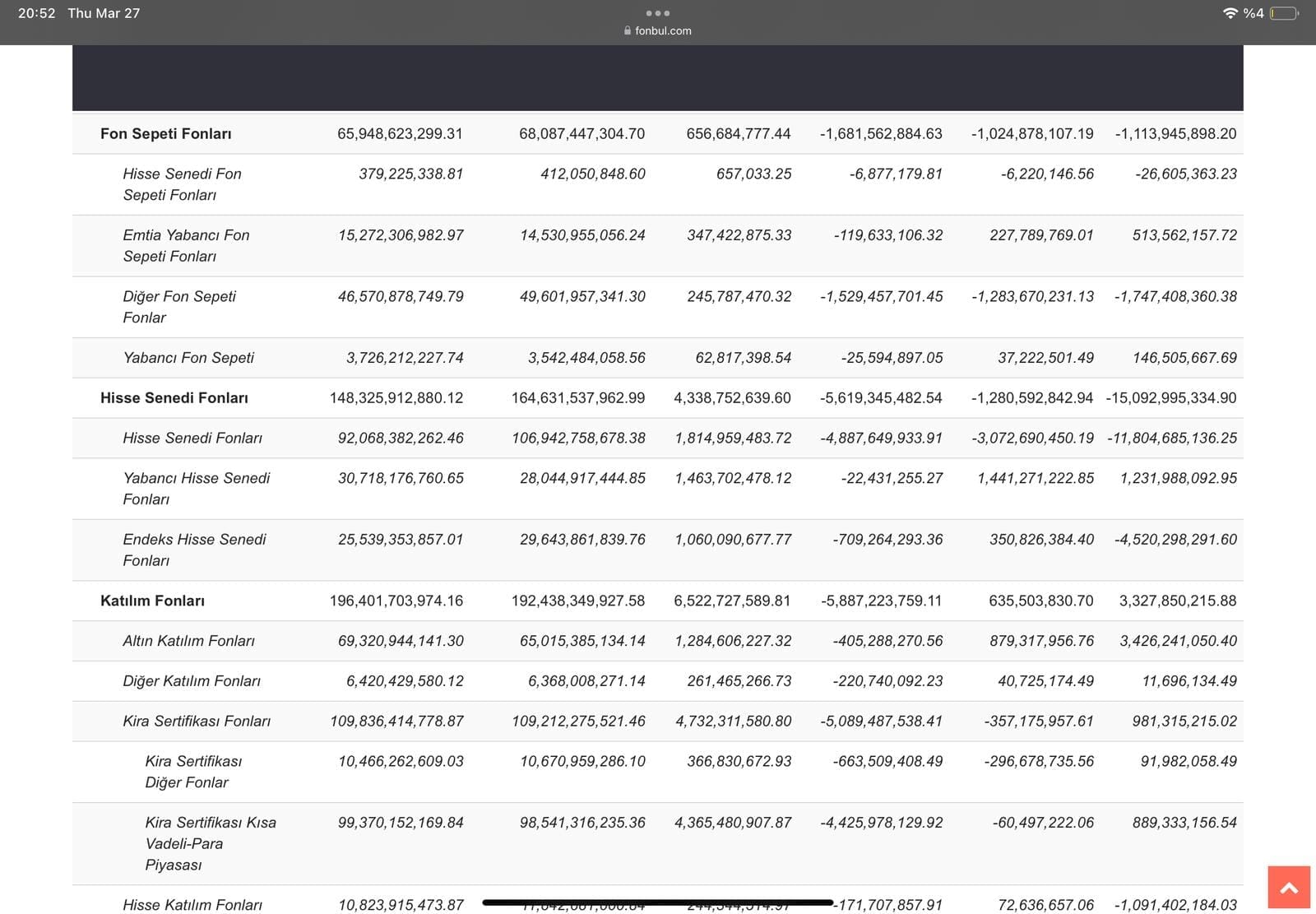Select Endeks Hisse Senedi Fonları

point(194,550)
